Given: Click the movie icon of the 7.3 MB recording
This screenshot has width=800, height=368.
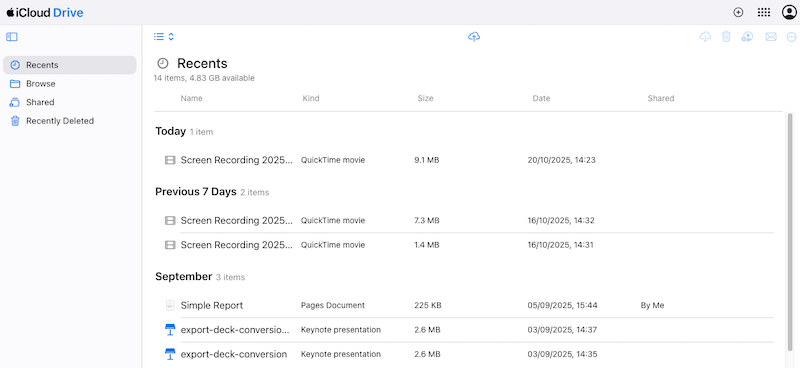Looking at the screenshot, I should coord(170,220).
